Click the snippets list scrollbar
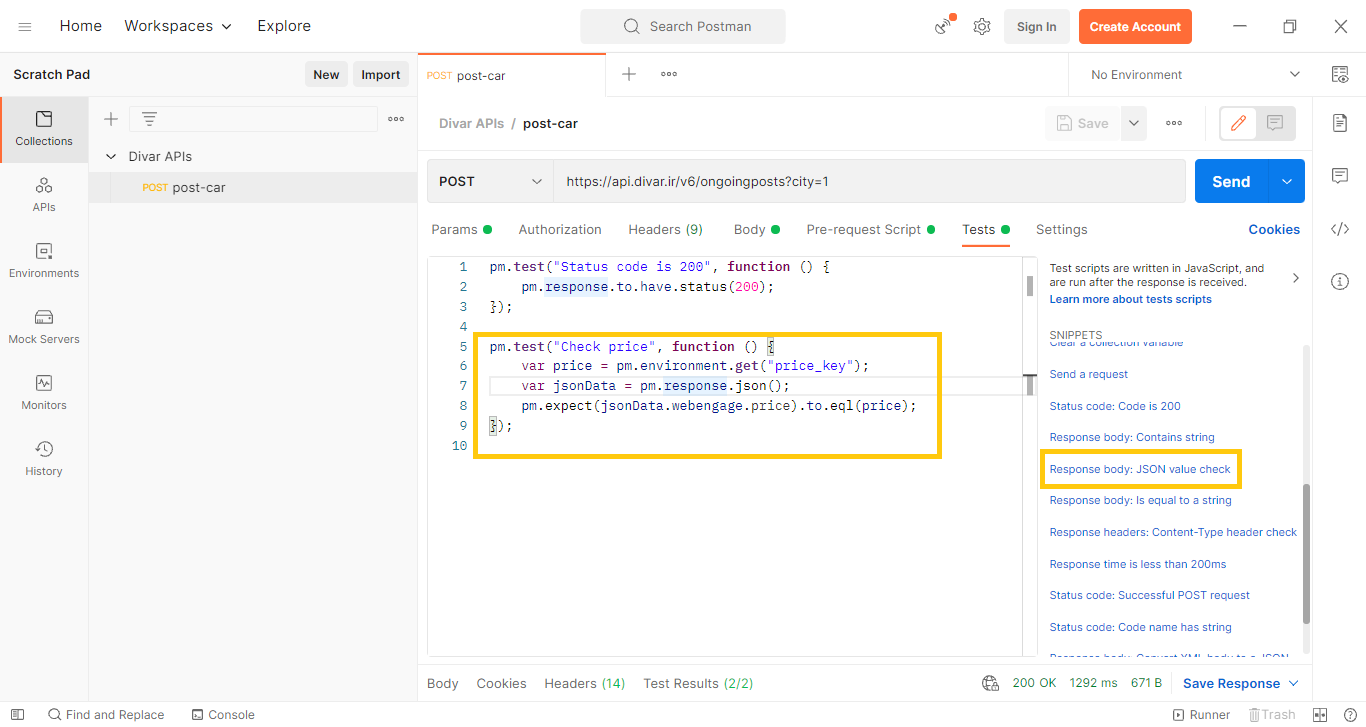The image size is (1366, 727). point(1306,553)
